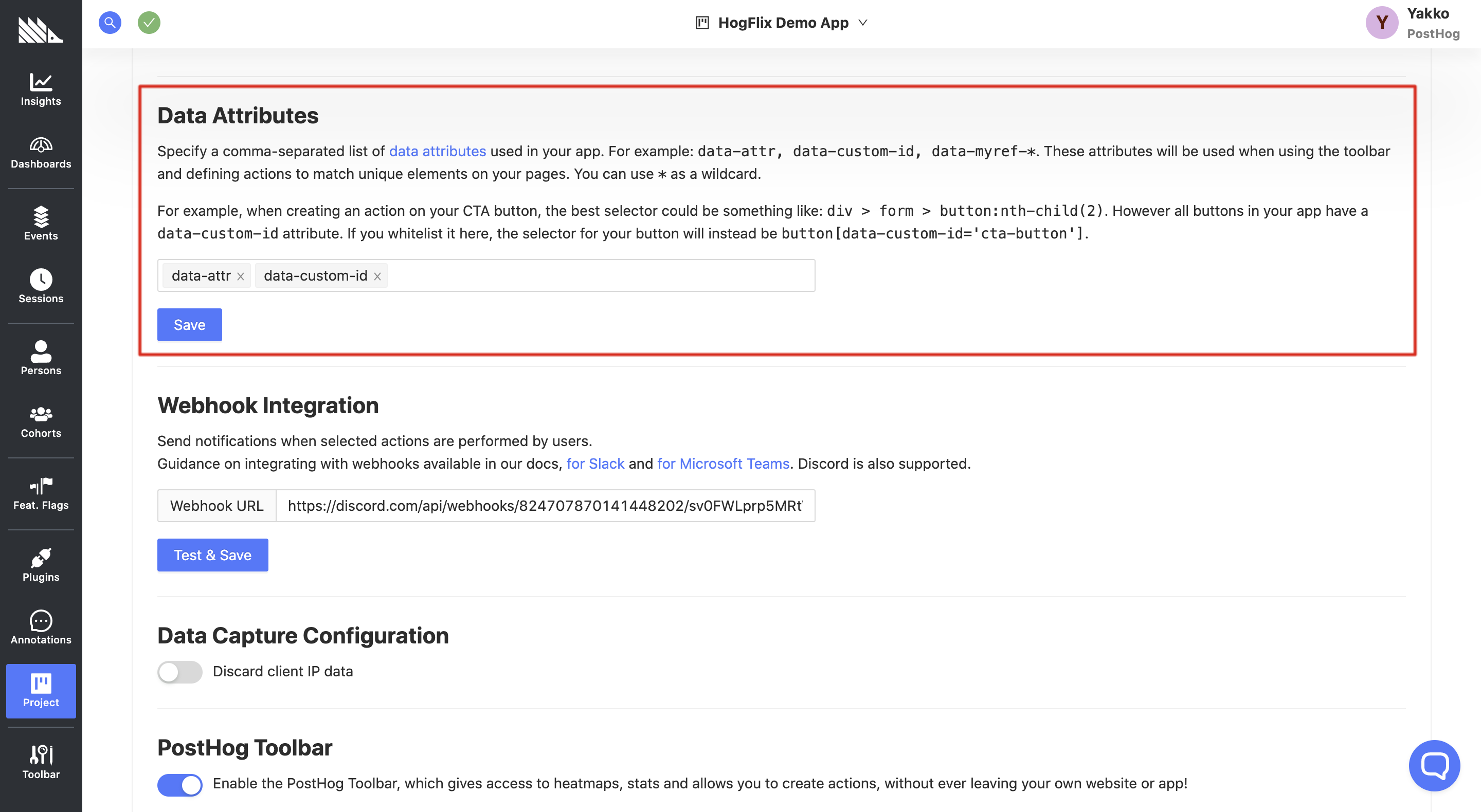Screen dimensions: 1481x812
Task: Launch the Toolbar from sidebar
Action: 41,762
